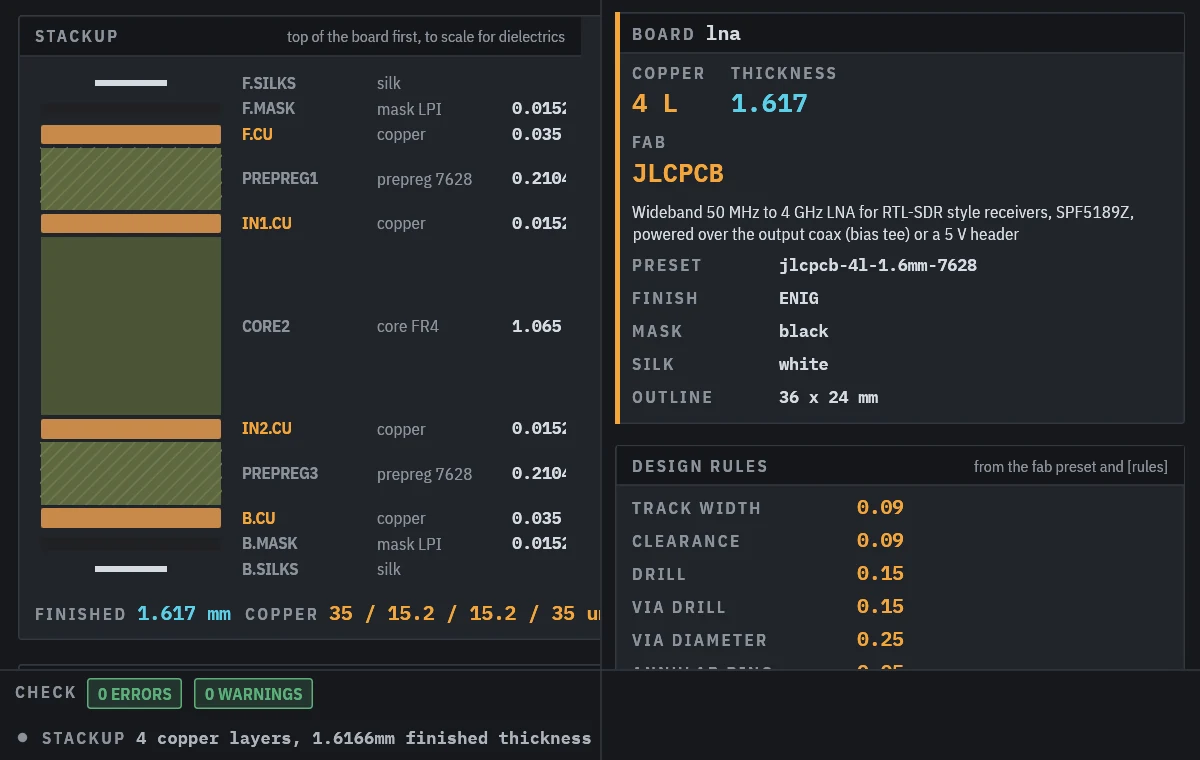Click the via diameter value 0.25
The height and width of the screenshot is (760, 1200).
point(880,639)
